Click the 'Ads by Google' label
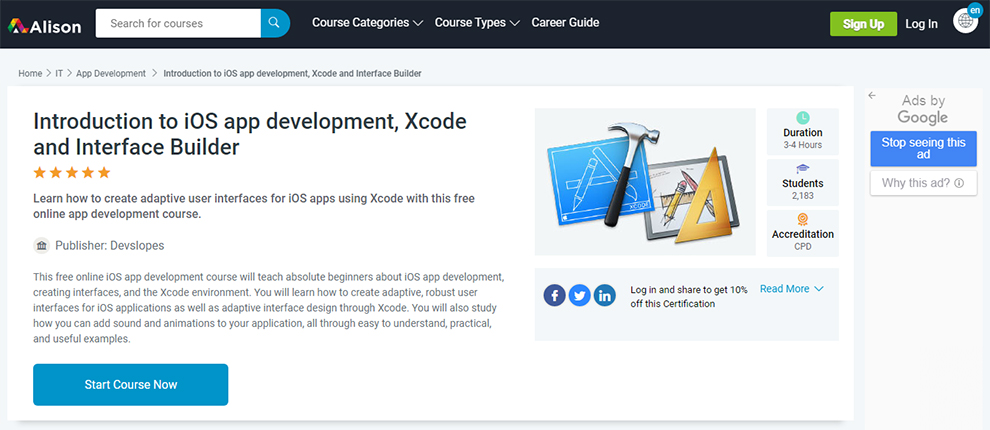Screen dimensions: 990x430 pos(922,109)
